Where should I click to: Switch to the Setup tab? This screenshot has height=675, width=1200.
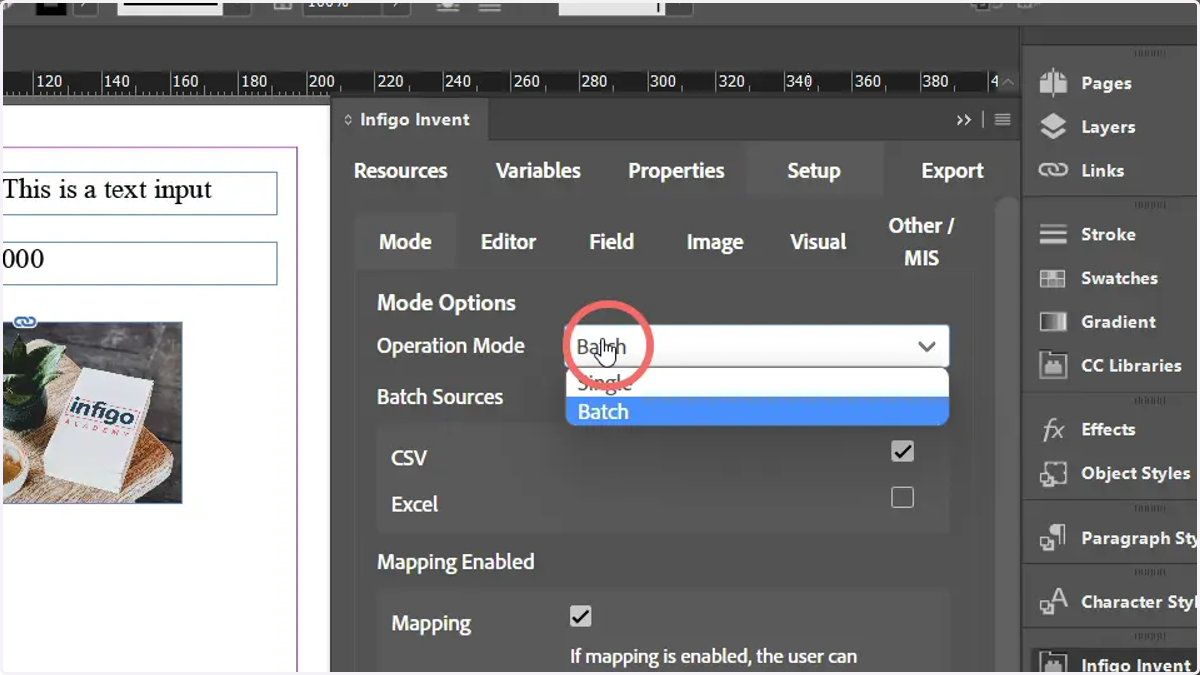pos(814,171)
